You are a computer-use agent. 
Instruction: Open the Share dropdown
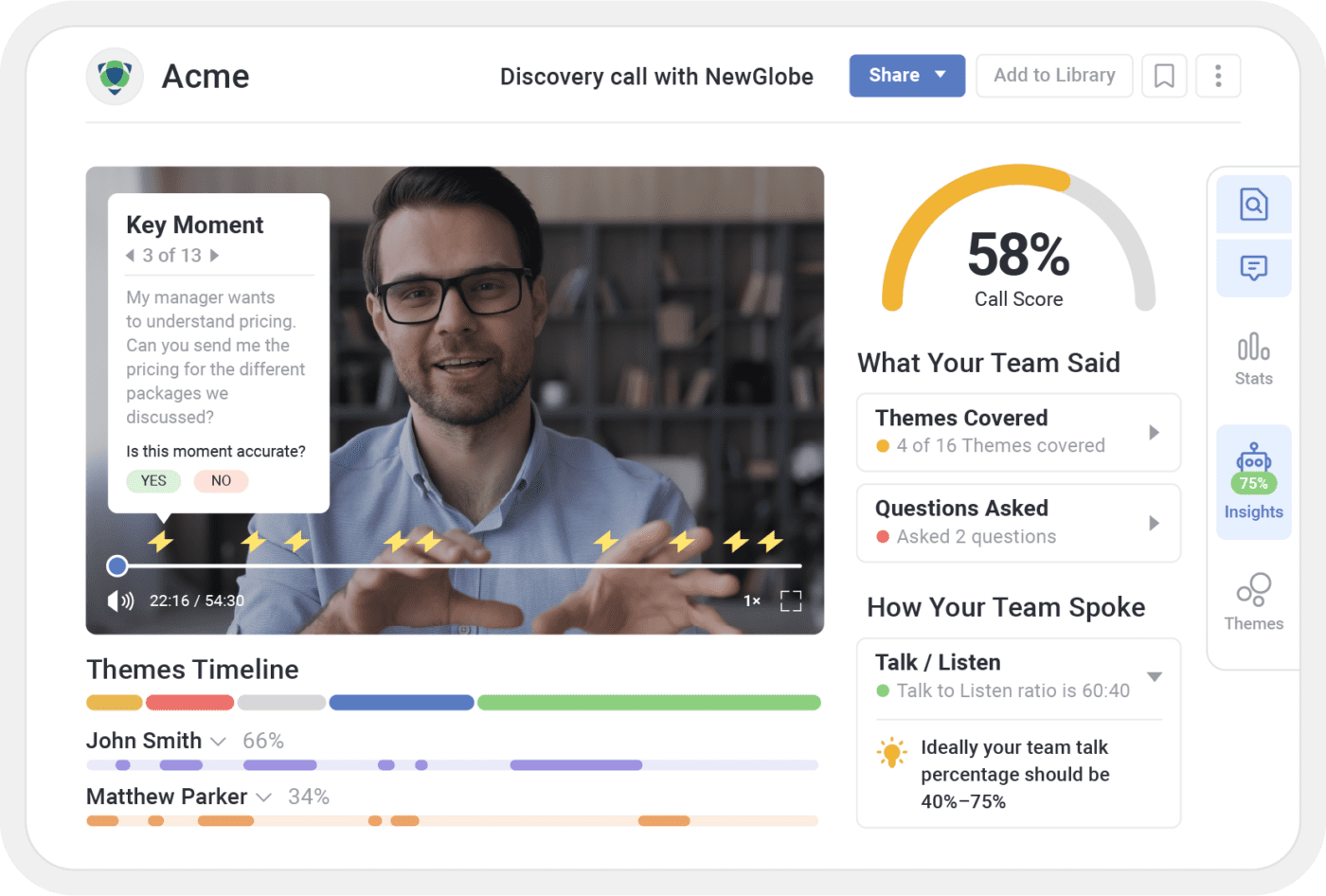coord(905,76)
